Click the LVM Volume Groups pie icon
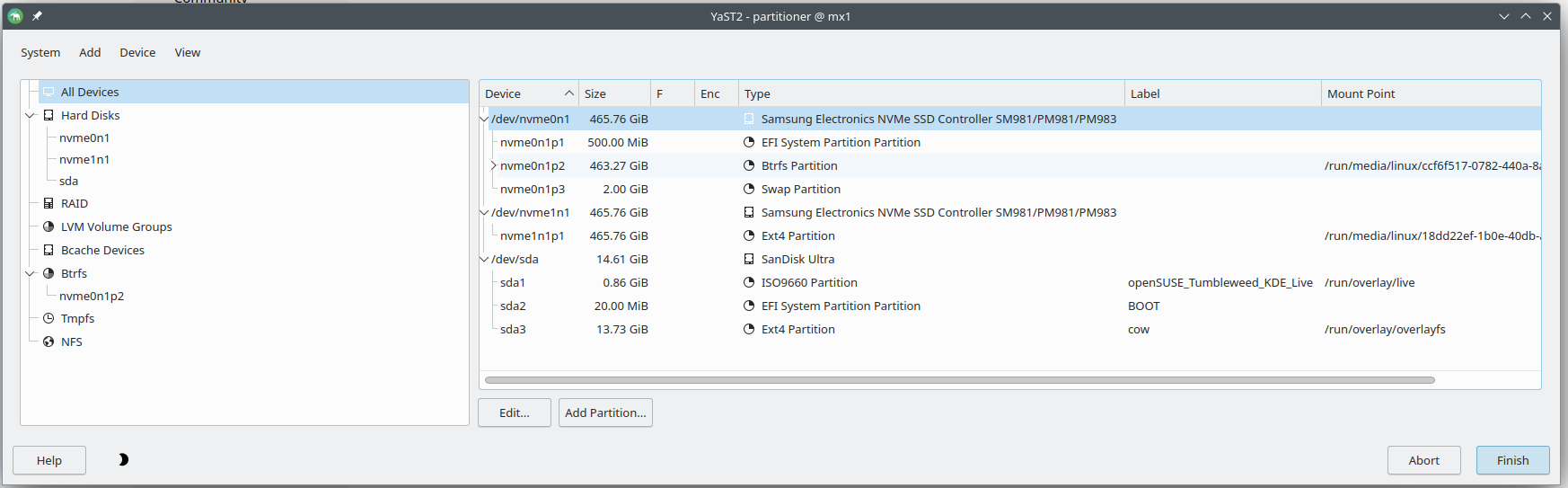1568x488 pixels. pos(48,226)
